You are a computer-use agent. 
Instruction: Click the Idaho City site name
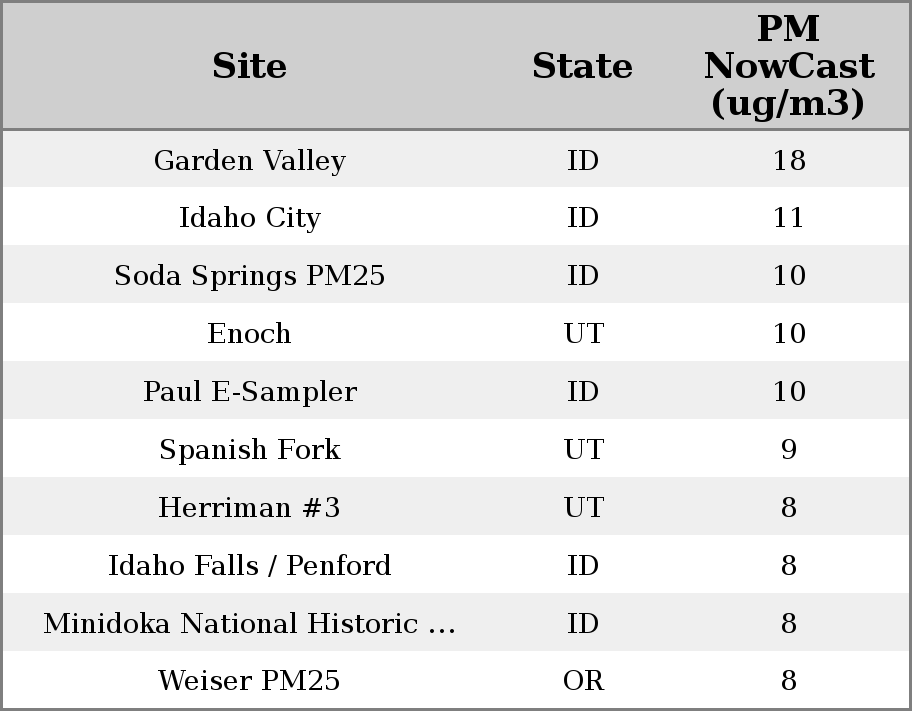pos(249,218)
